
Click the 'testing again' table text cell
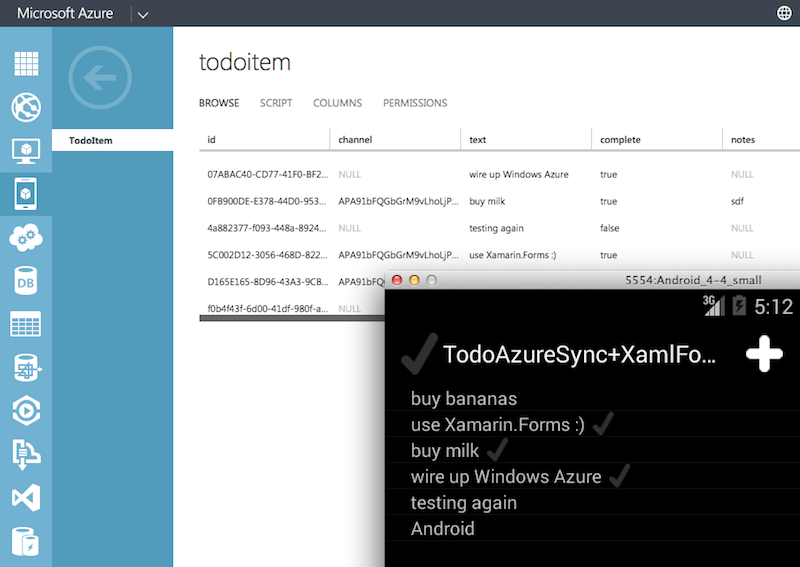496,228
